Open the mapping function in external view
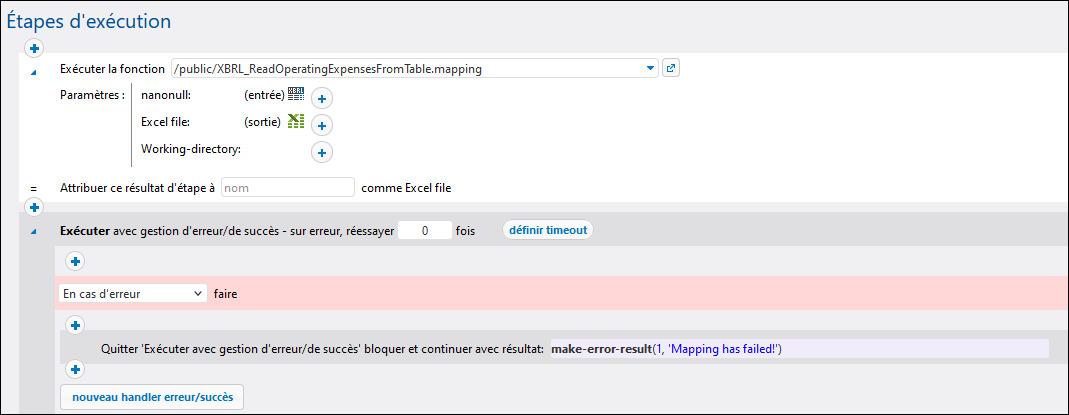 point(671,69)
